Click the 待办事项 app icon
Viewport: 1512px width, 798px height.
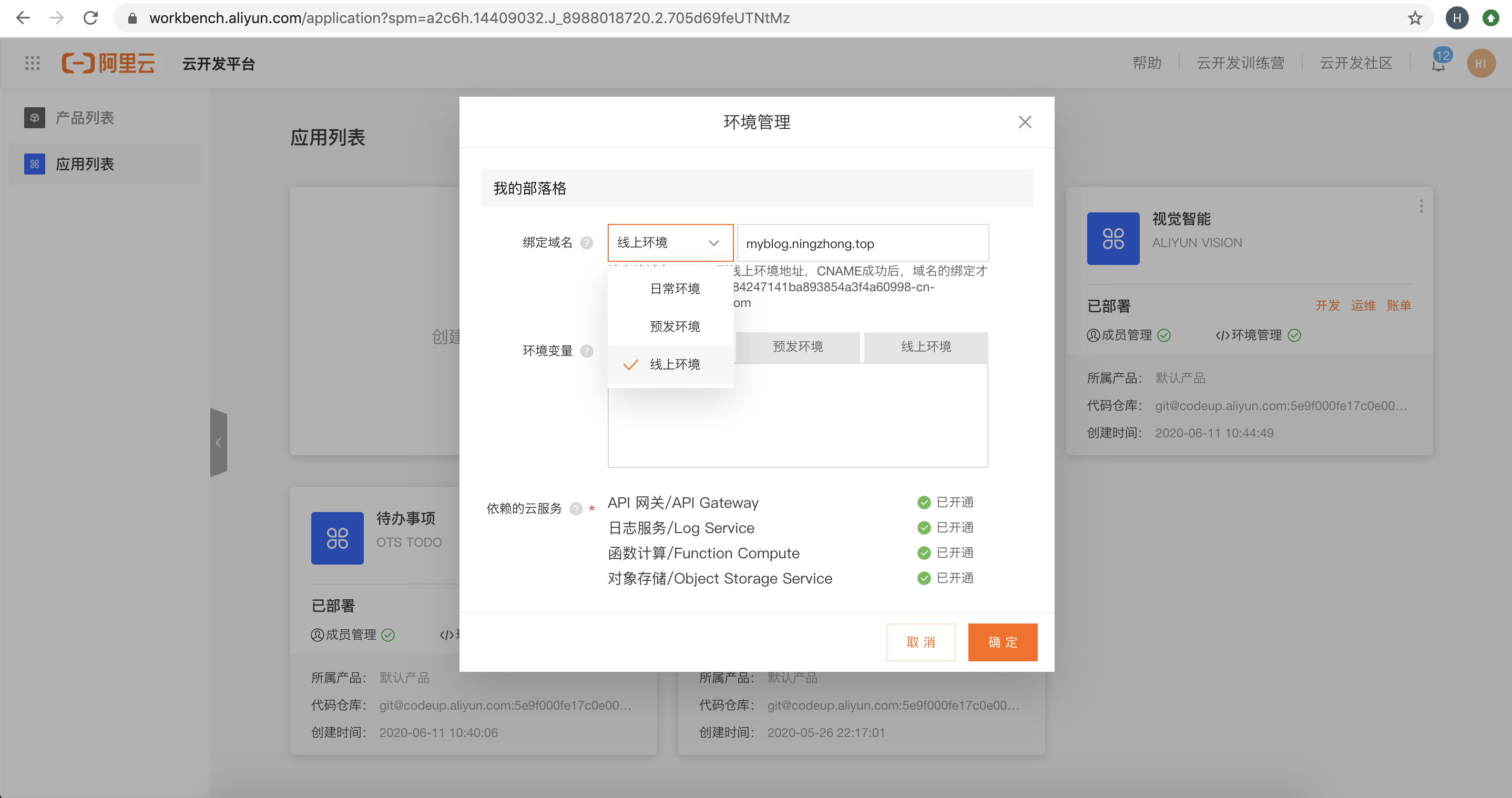point(337,538)
